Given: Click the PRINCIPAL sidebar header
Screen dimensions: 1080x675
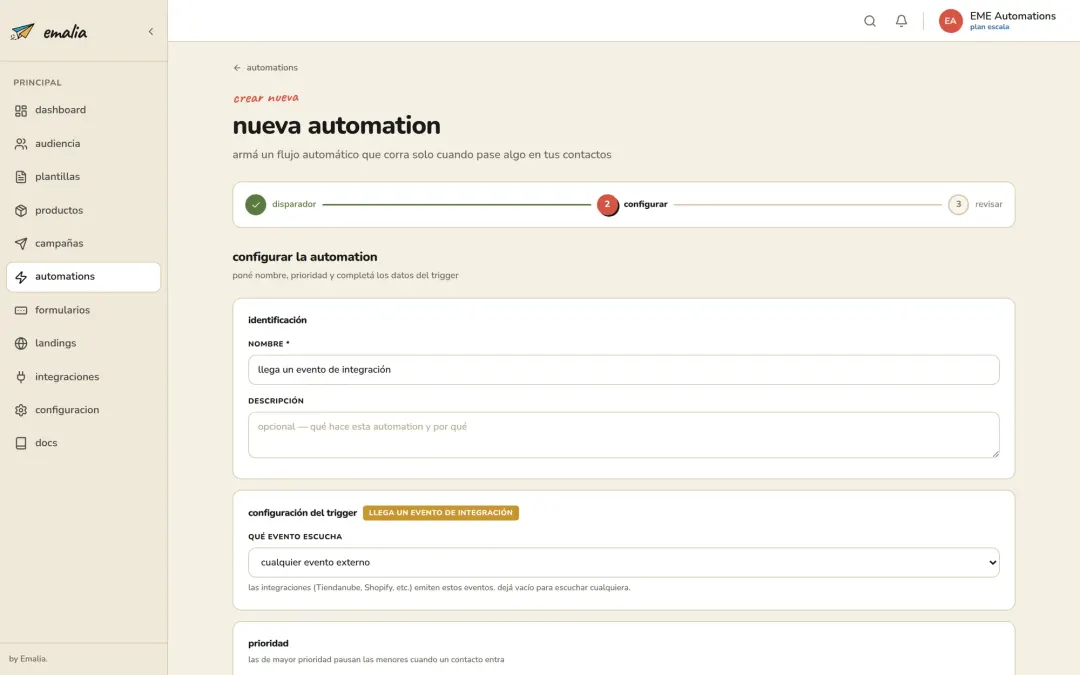Looking at the screenshot, I should 37,83.
